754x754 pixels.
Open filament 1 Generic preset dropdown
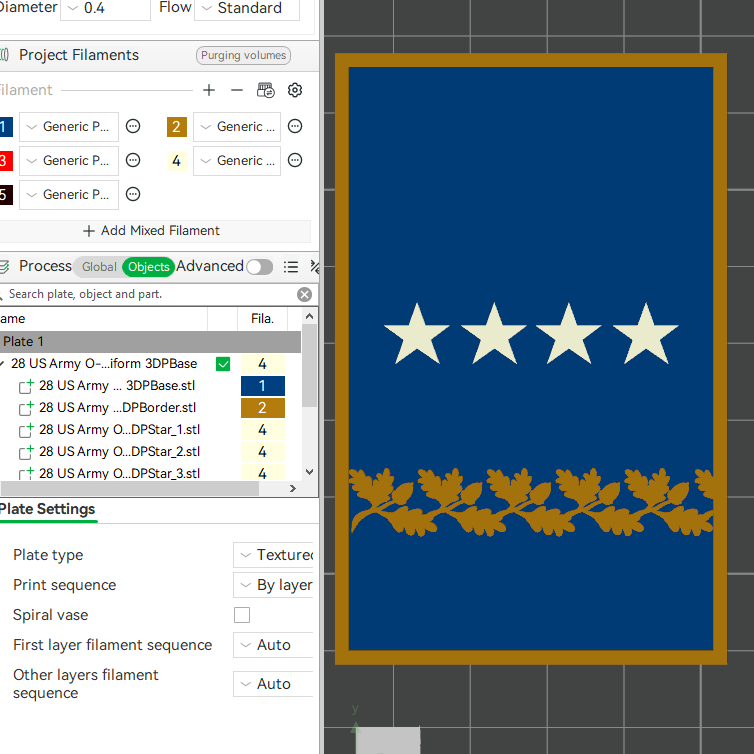[69, 127]
